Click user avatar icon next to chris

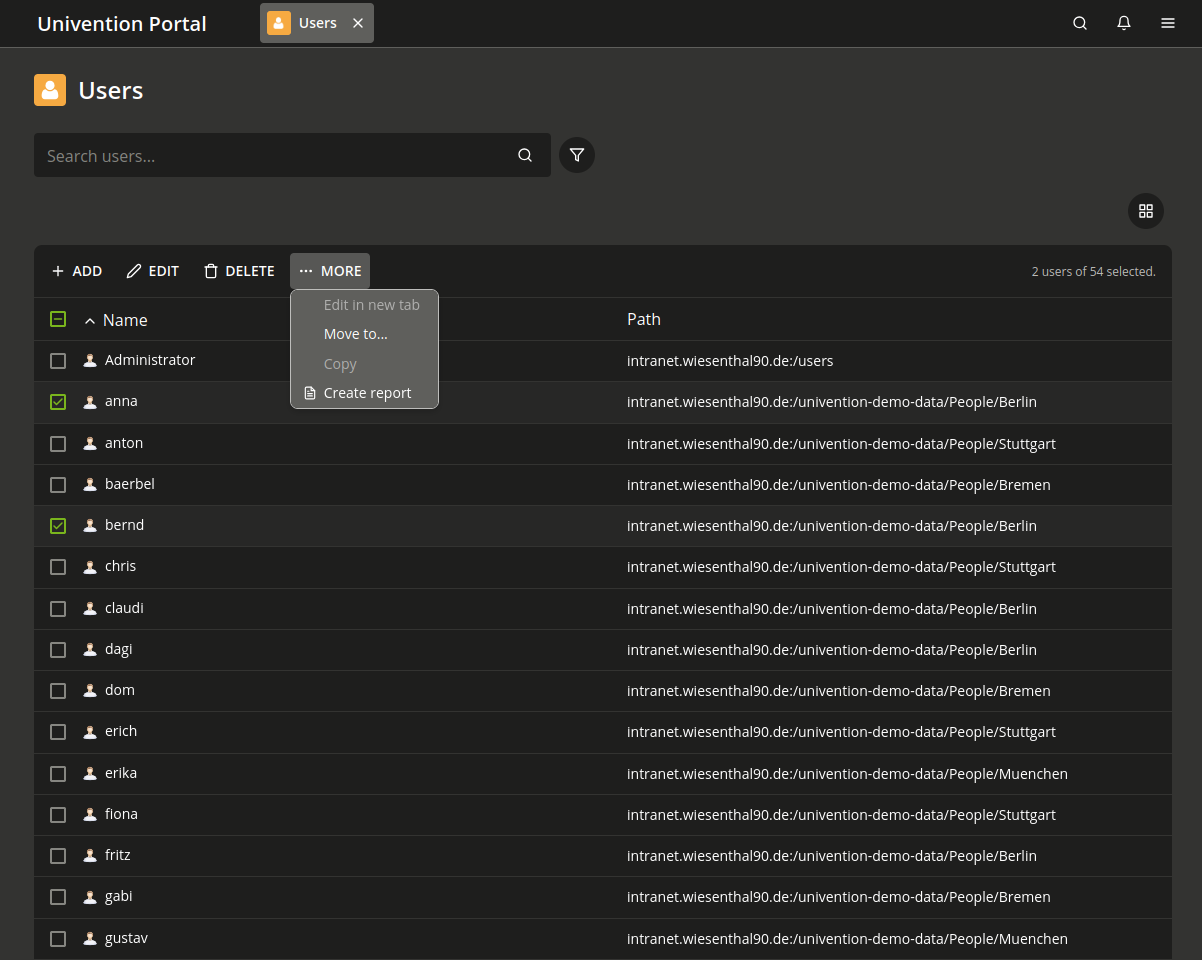(x=90, y=567)
